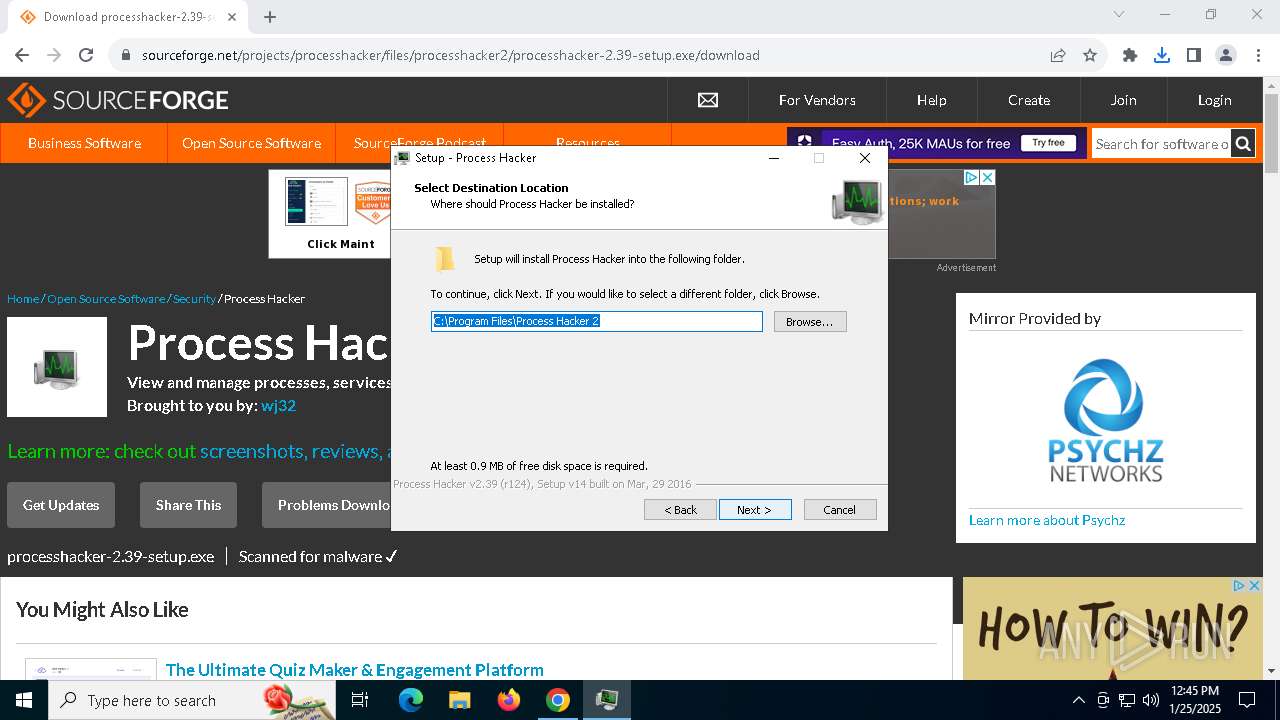Open the notification center icon
The image size is (1280, 720).
coord(1247,700)
